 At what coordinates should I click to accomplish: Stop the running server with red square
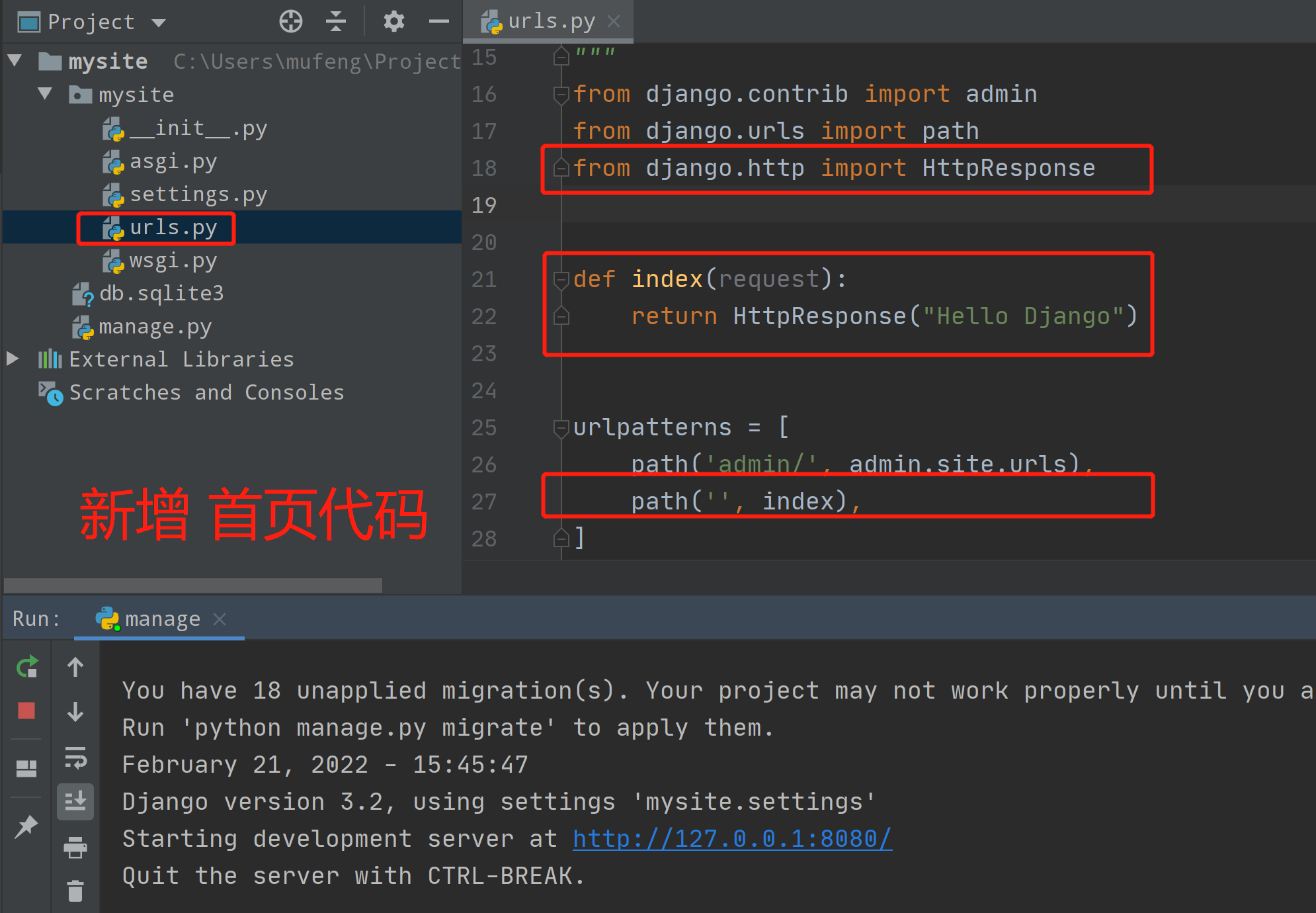point(26,711)
